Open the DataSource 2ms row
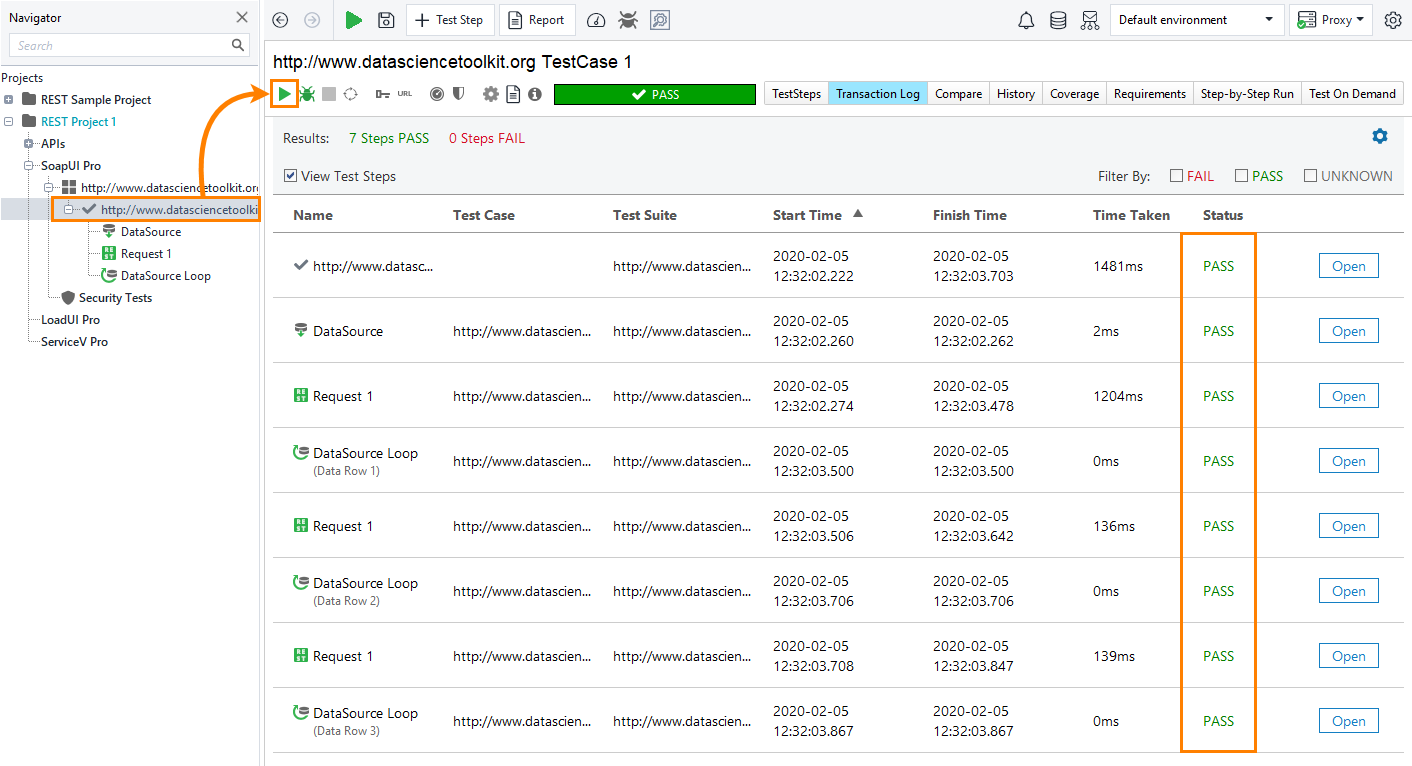This screenshot has height=766, width=1412. pyautogui.click(x=1348, y=331)
